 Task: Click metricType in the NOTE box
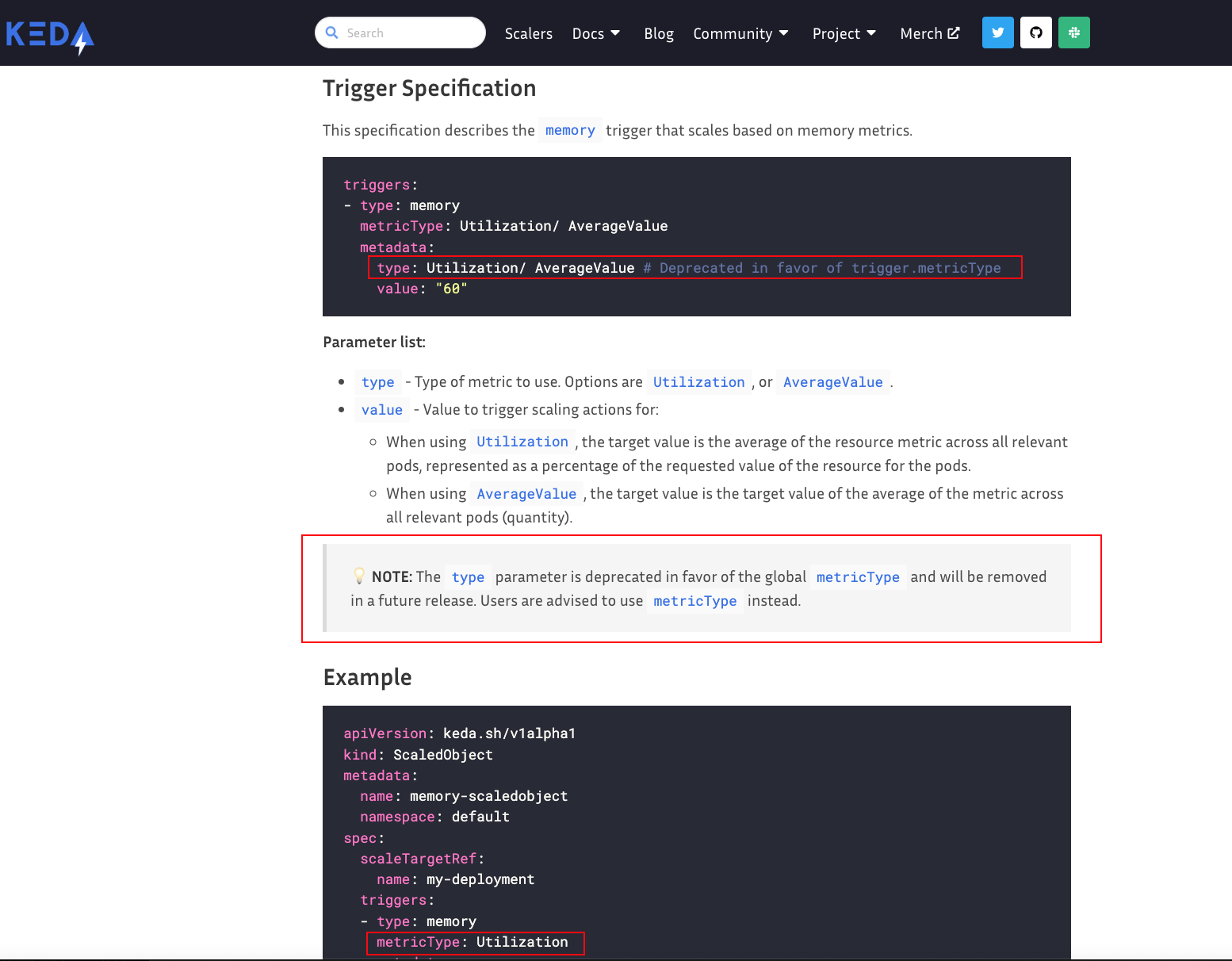pyautogui.click(x=858, y=577)
